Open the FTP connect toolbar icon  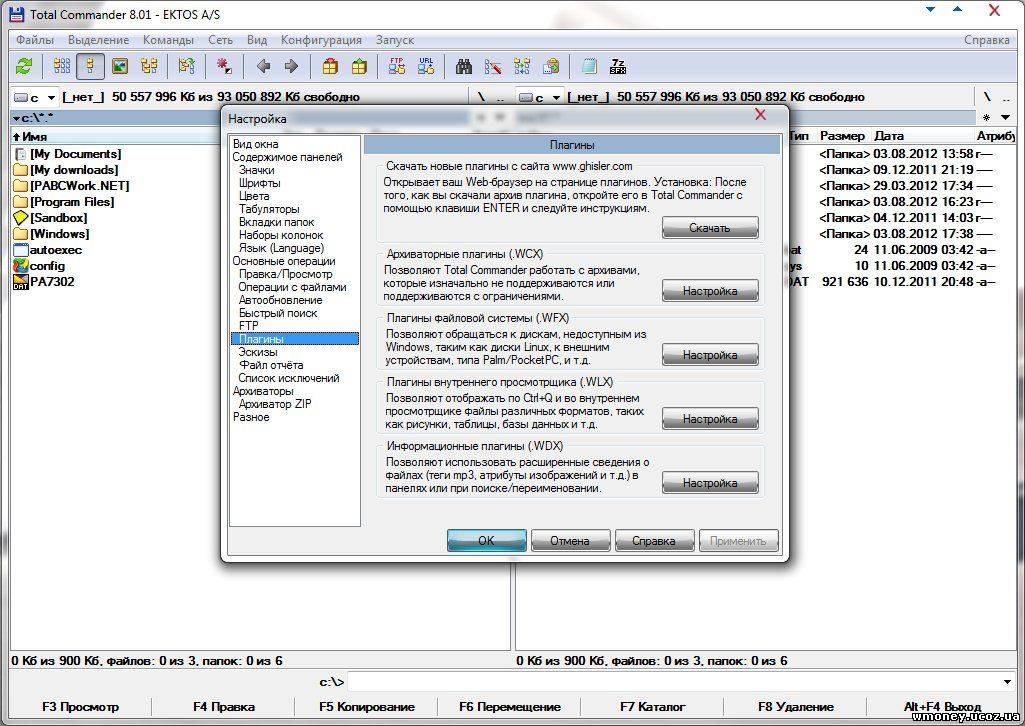point(397,66)
